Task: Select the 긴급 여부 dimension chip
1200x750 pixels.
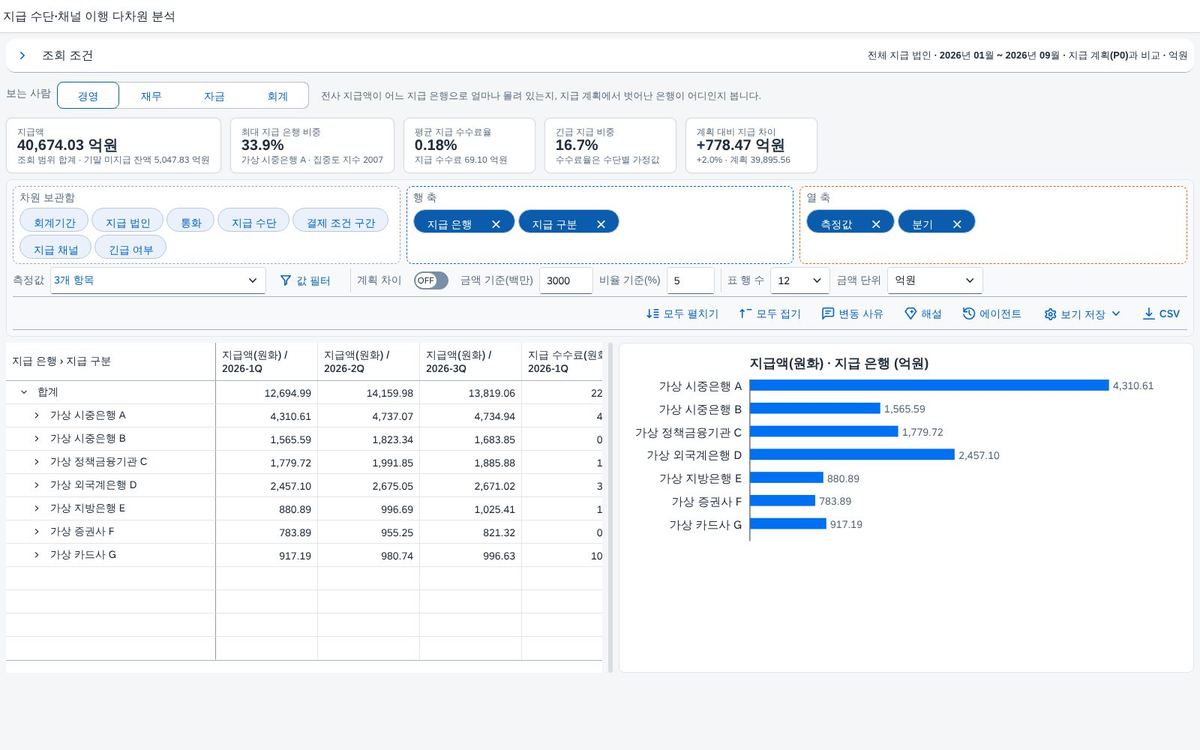Action: pos(131,249)
